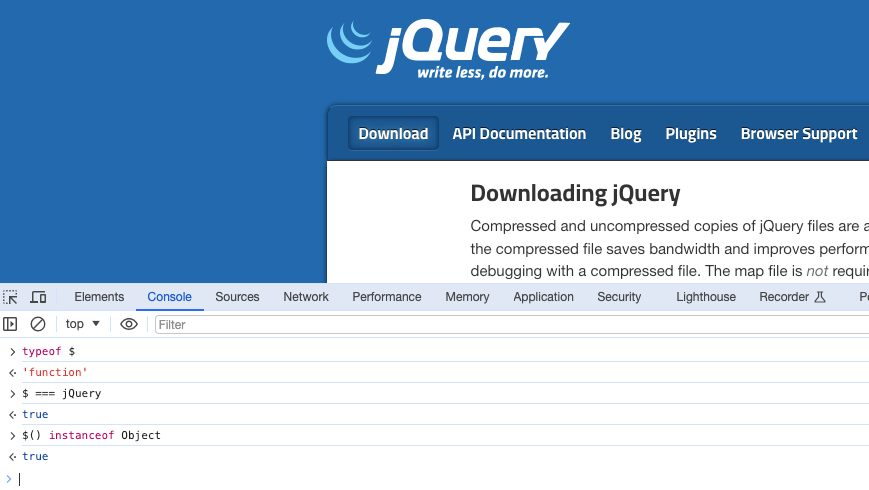The width and height of the screenshot is (869, 490).
Task: Open the top JavaScript context dropdown
Action: pos(83,324)
